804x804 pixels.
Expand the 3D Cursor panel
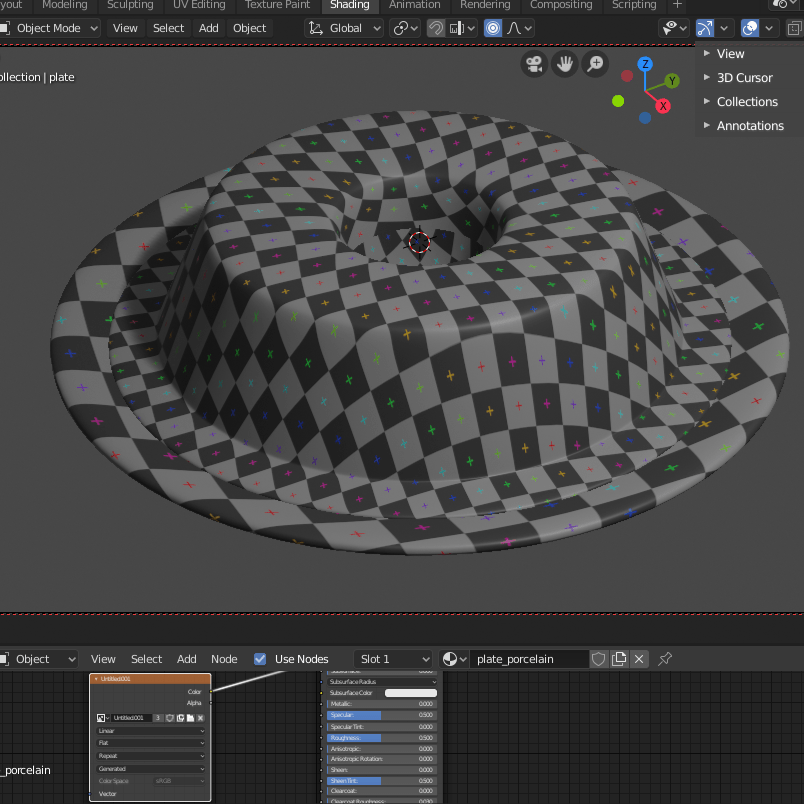(744, 77)
